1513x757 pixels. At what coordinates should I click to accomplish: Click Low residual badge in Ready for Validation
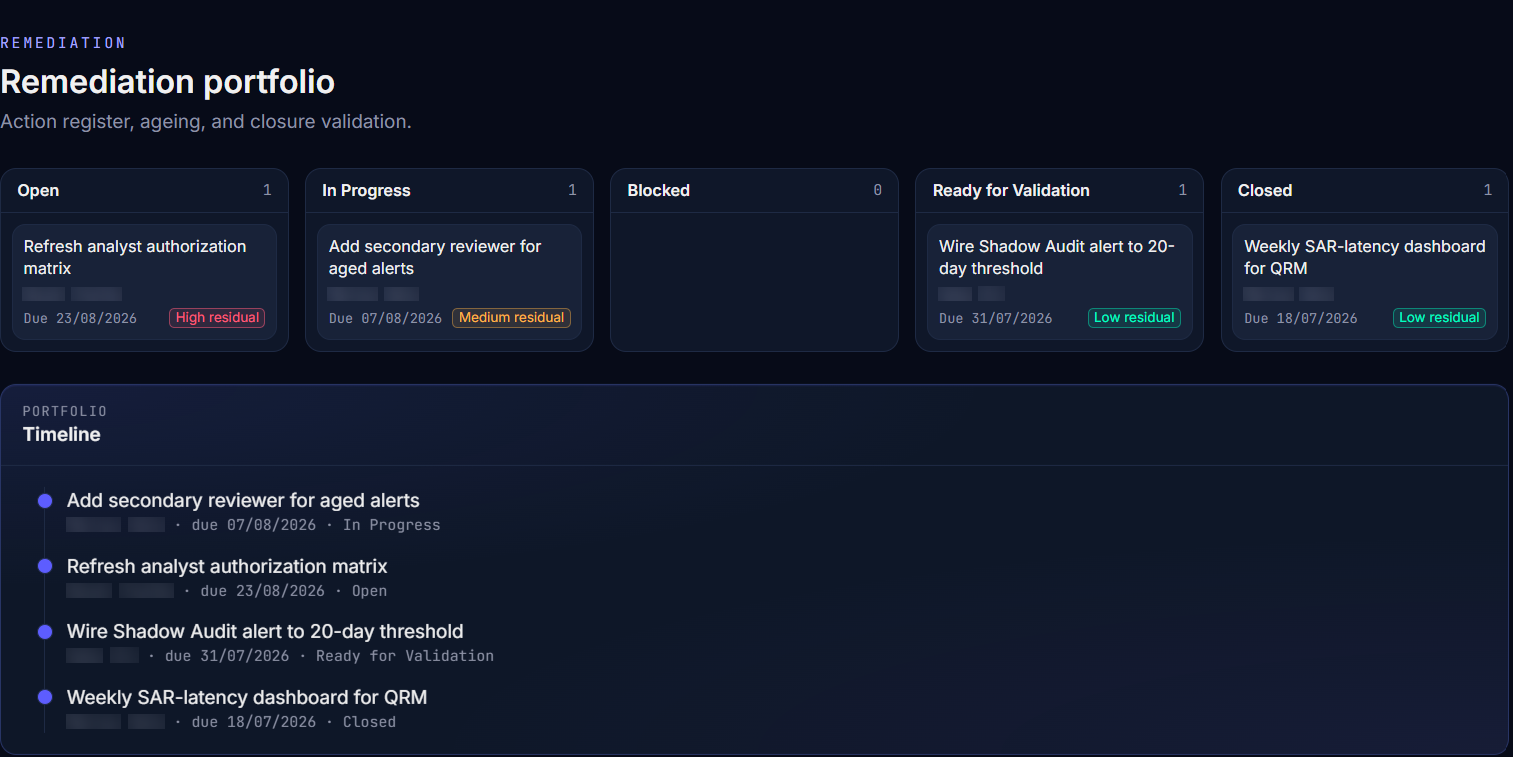[1134, 318]
